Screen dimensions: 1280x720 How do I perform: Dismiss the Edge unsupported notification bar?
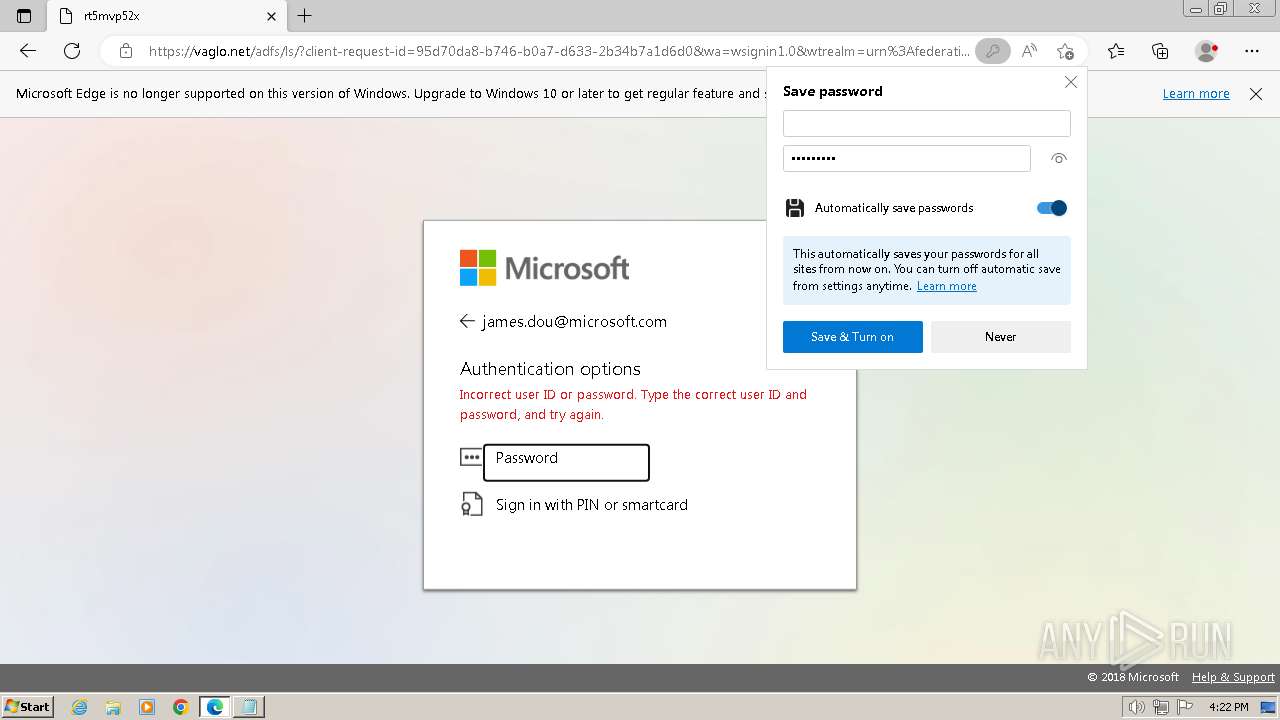[1256, 94]
